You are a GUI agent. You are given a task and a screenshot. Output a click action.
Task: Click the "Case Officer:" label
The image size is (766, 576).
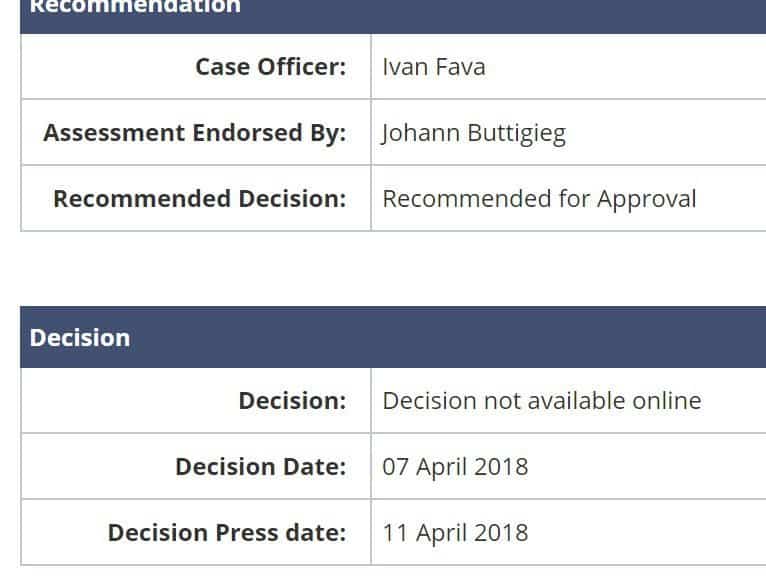[270, 67]
